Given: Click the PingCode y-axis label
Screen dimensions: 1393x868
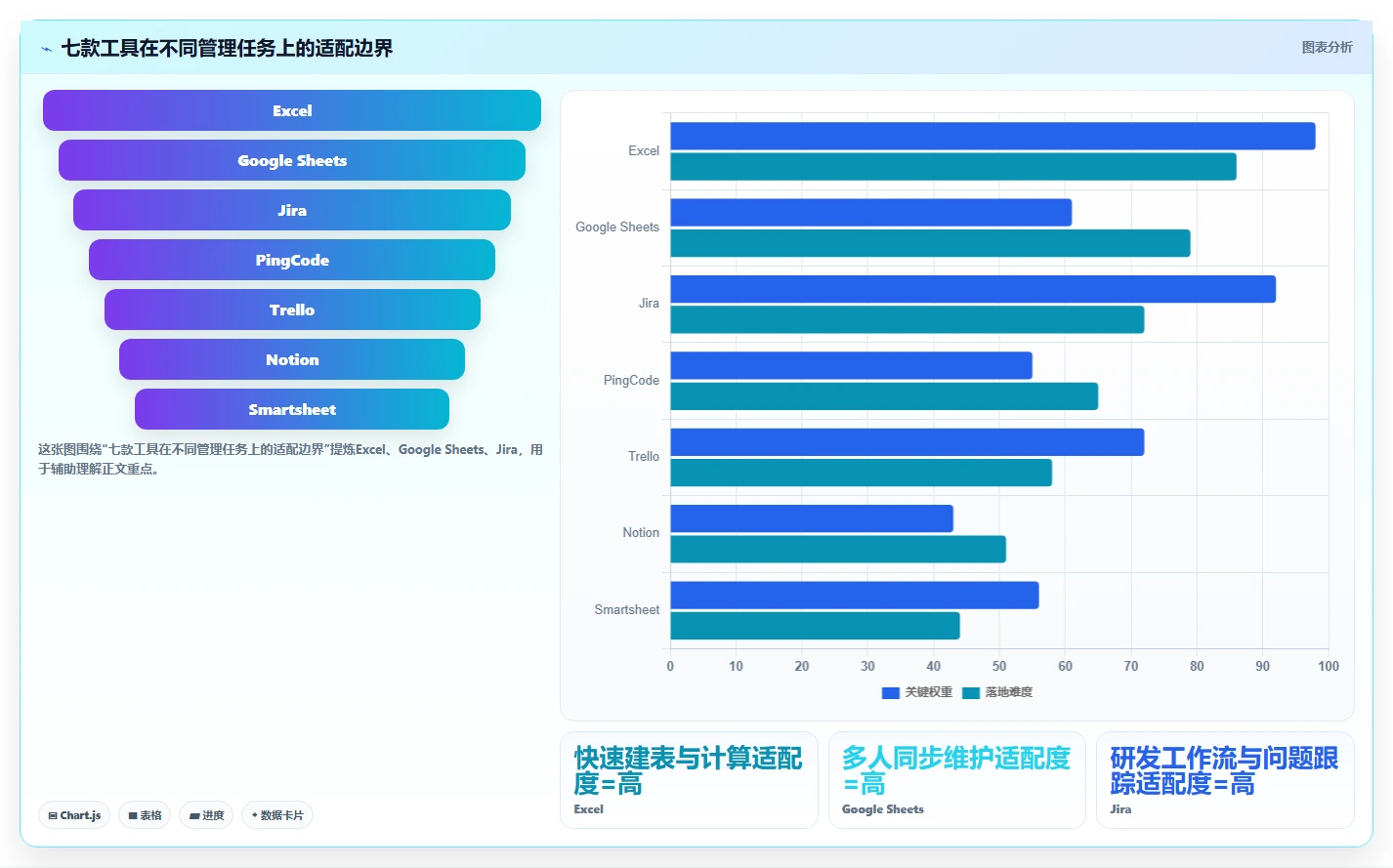Looking at the screenshot, I should [x=631, y=381].
